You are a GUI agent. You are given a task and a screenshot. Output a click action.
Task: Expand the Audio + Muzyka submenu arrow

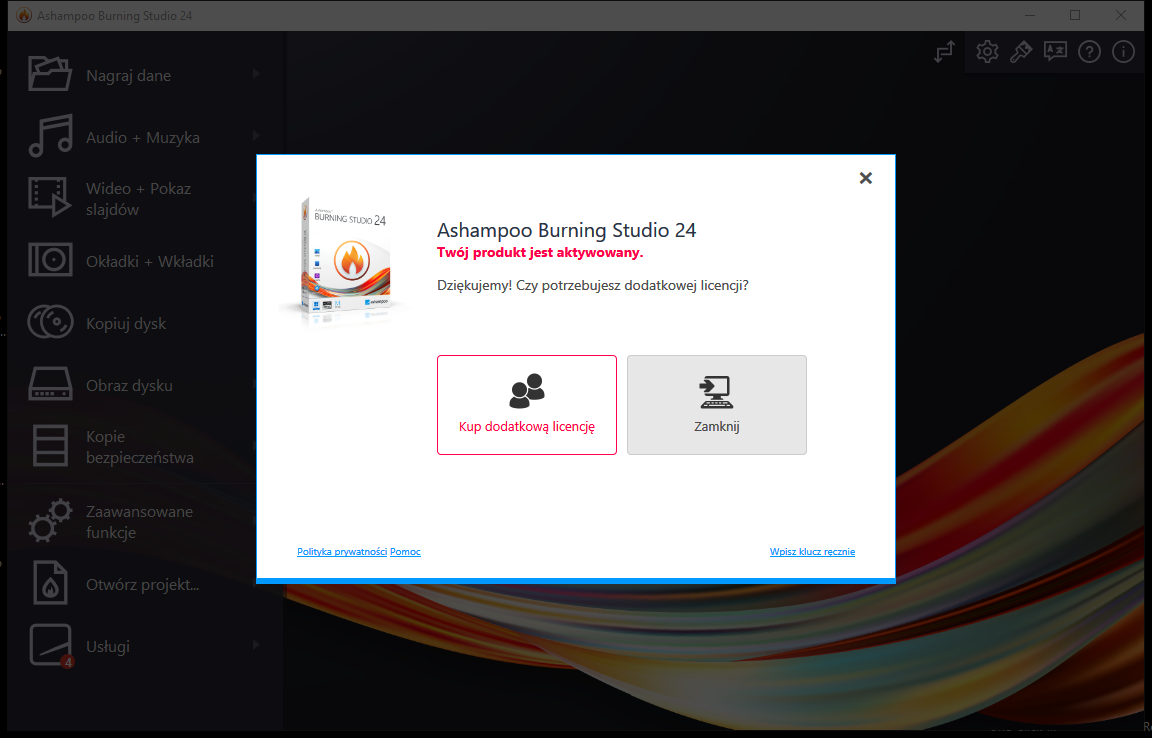(x=256, y=136)
